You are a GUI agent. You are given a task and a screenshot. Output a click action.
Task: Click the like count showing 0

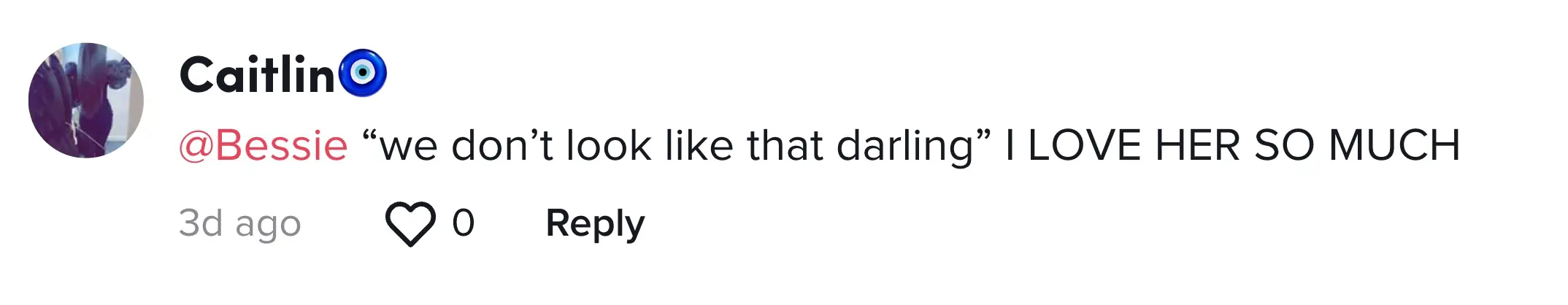click(464, 223)
